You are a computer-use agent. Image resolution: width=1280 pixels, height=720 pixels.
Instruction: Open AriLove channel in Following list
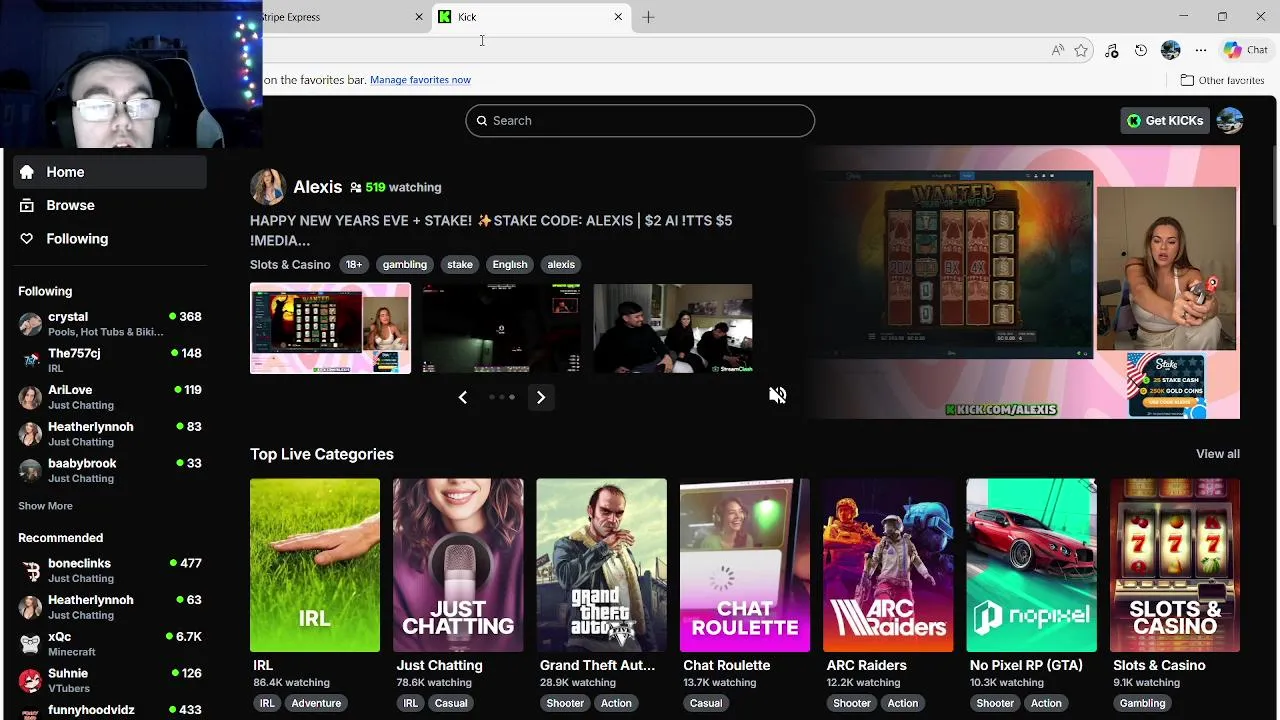tap(110, 397)
